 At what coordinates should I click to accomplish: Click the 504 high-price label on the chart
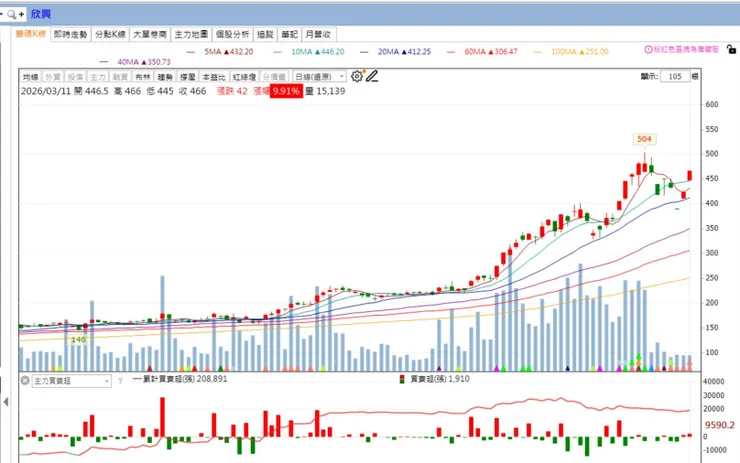644,139
